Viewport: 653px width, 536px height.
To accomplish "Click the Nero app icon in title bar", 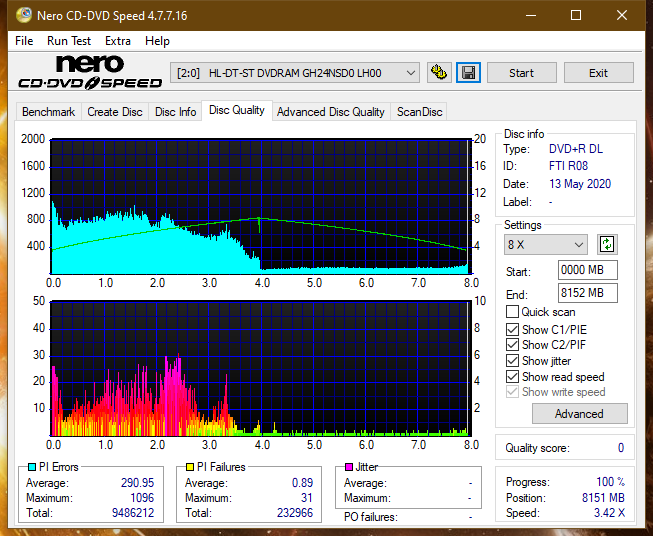I will 23,15.
